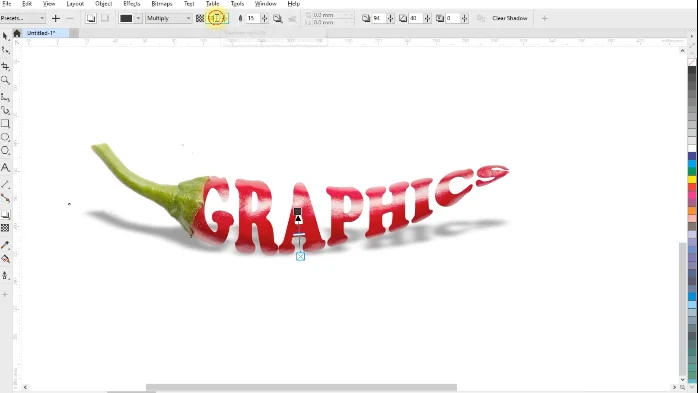Open the Layout menu

point(75,4)
